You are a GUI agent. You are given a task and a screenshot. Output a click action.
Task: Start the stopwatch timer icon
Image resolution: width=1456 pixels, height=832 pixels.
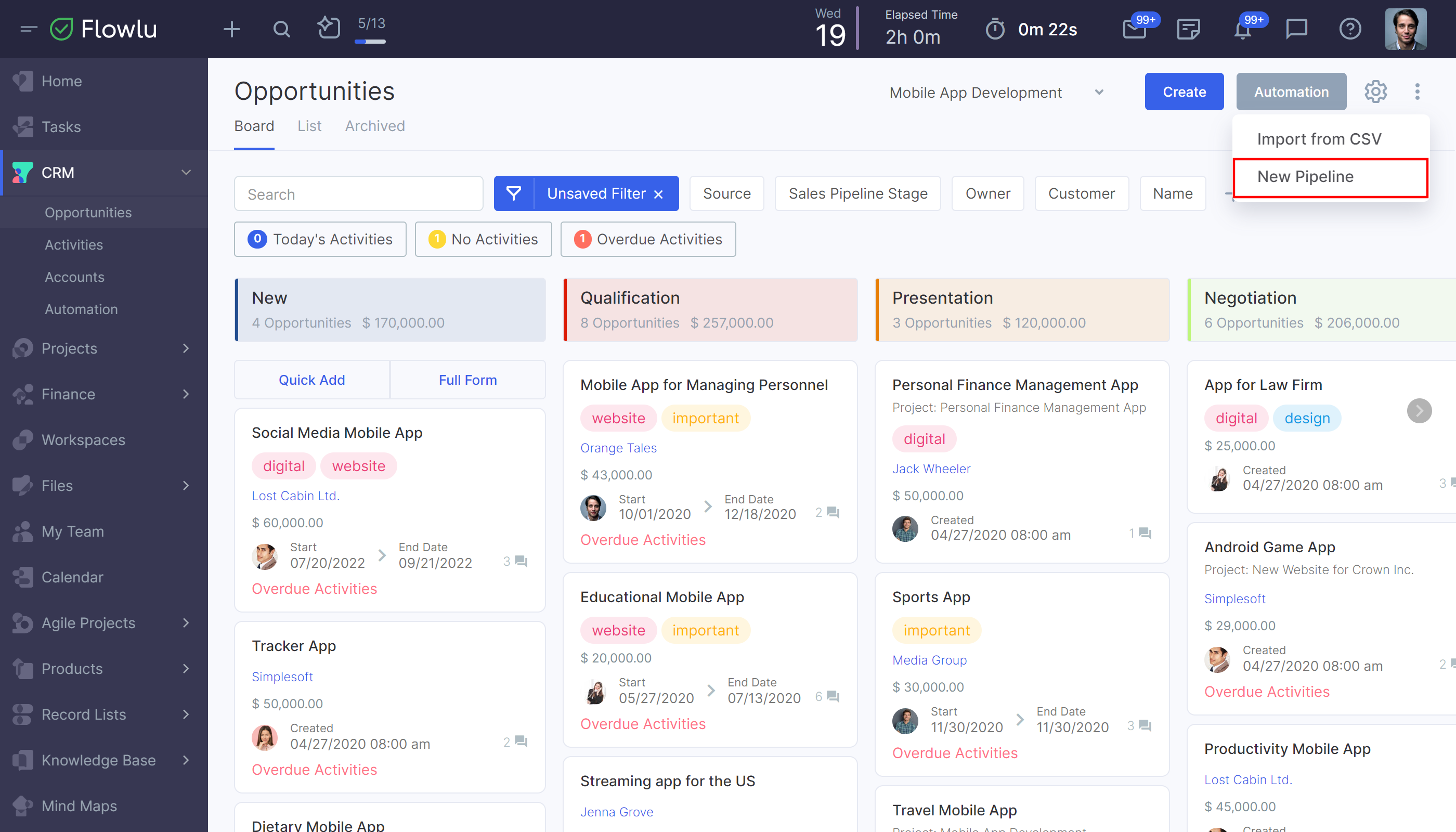coord(995,29)
